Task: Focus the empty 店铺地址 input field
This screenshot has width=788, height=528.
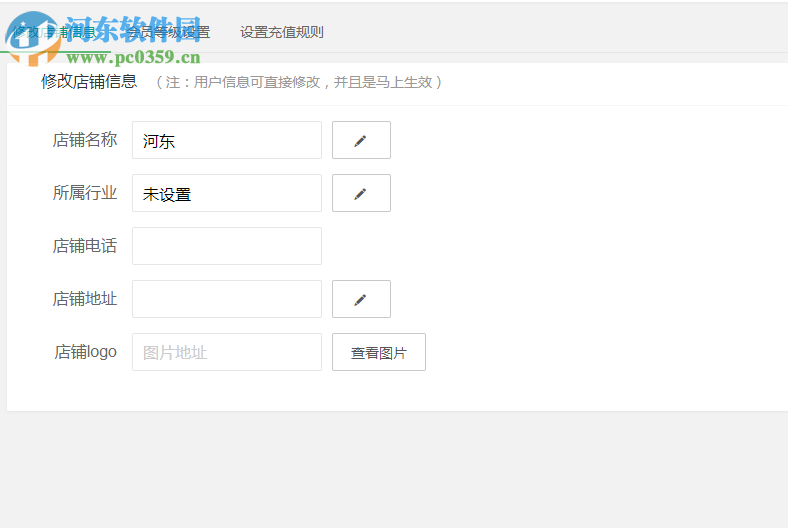Action: point(227,299)
